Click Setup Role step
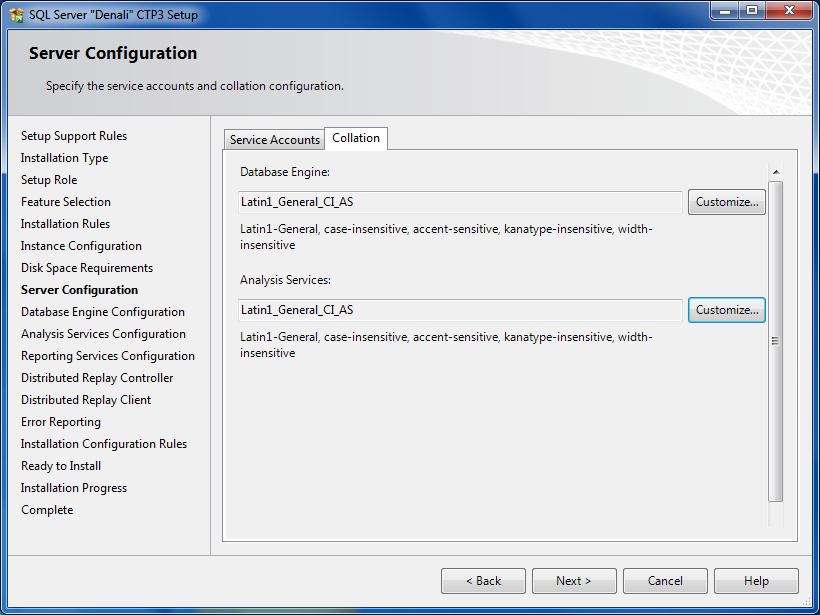The height and width of the screenshot is (615, 820). pos(49,180)
